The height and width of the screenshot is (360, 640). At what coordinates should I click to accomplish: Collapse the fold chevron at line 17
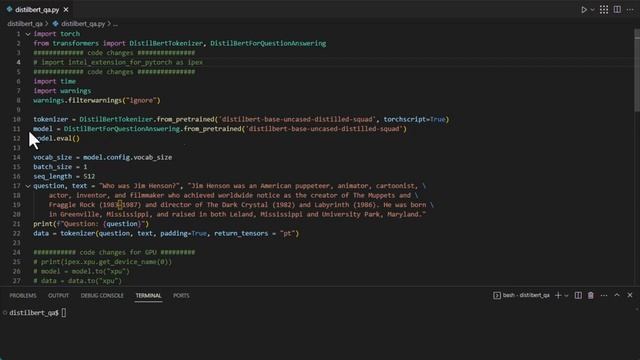pos(28,186)
